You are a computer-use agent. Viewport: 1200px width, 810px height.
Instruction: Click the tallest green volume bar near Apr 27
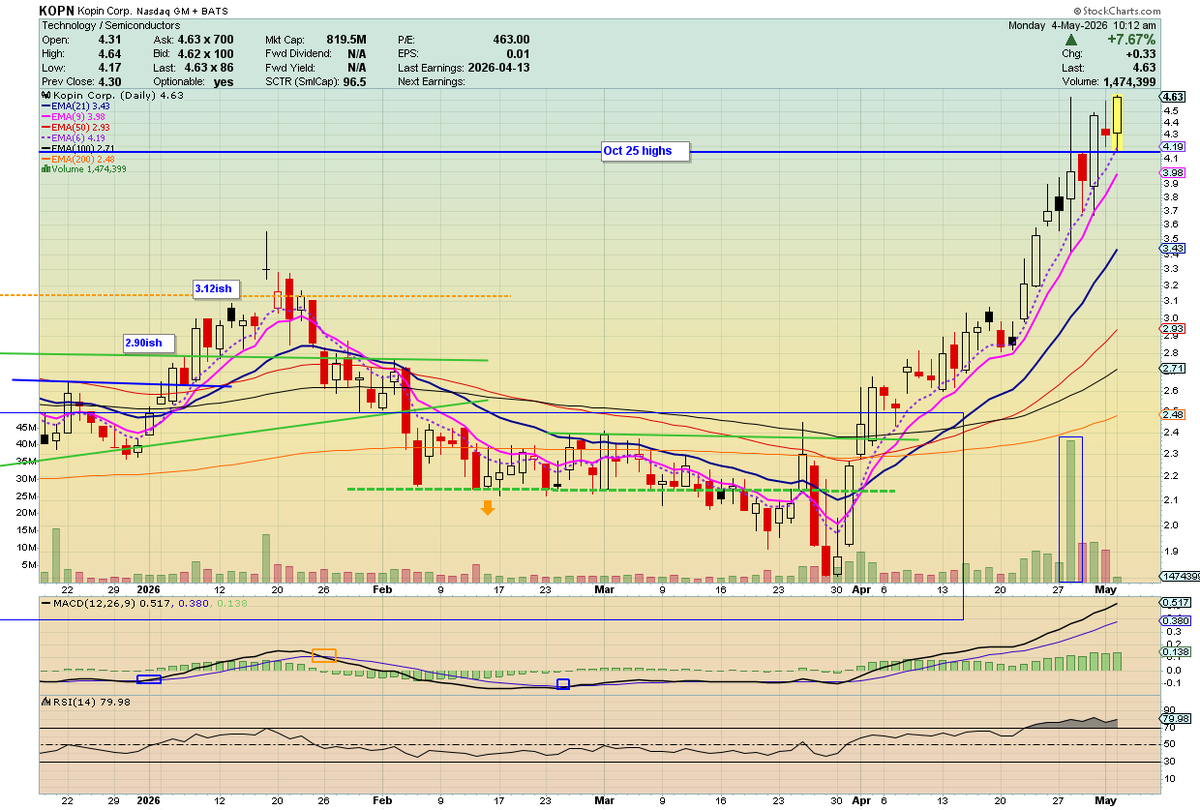tap(1070, 510)
